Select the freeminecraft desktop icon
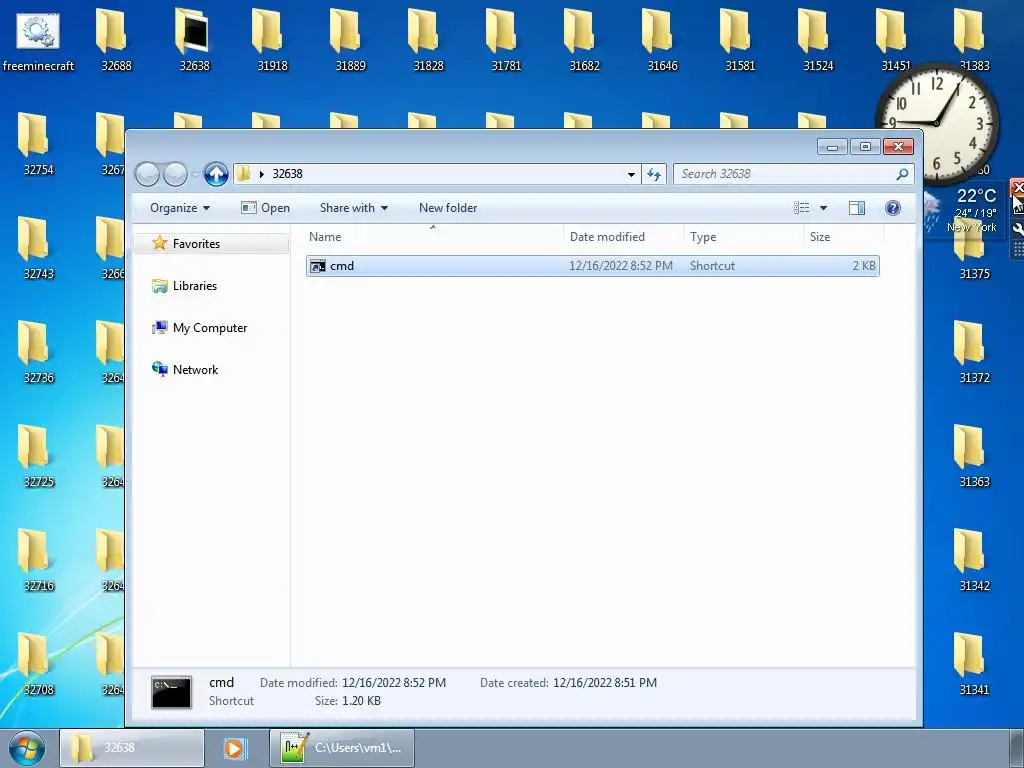The image size is (1024, 768). (38, 42)
